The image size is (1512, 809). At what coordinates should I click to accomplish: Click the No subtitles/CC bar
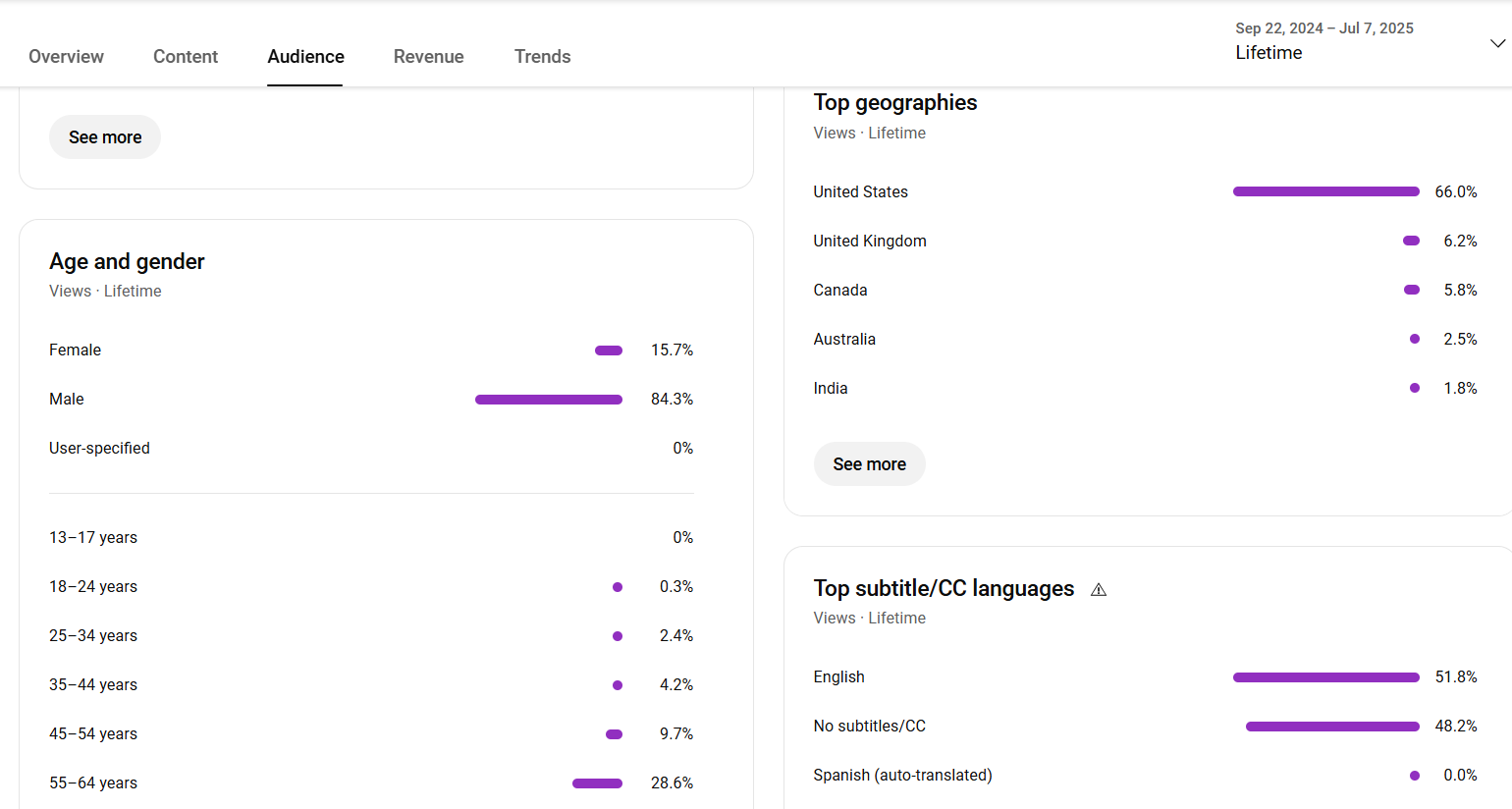click(x=1332, y=727)
